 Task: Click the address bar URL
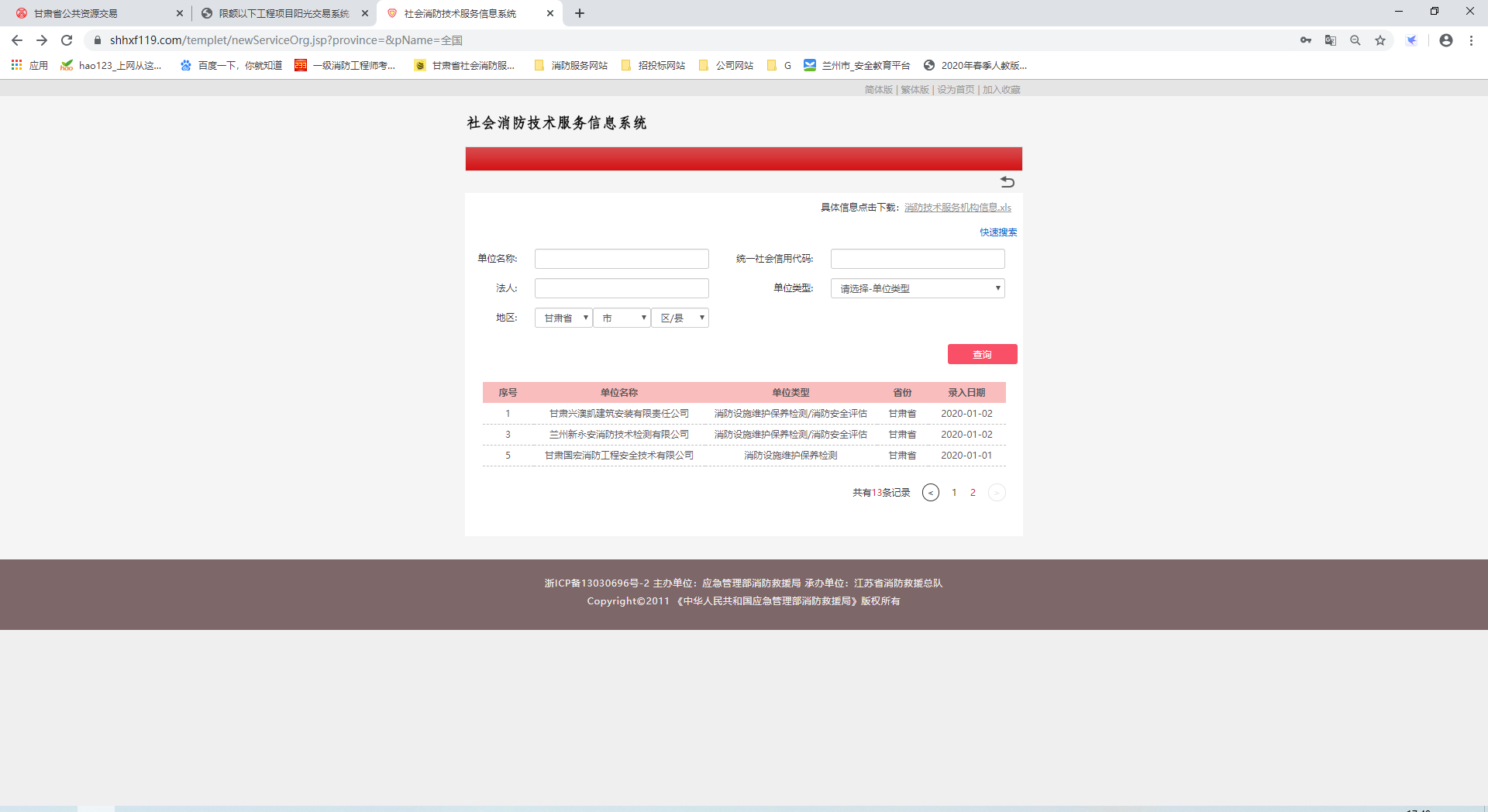[x=286, y=40]
